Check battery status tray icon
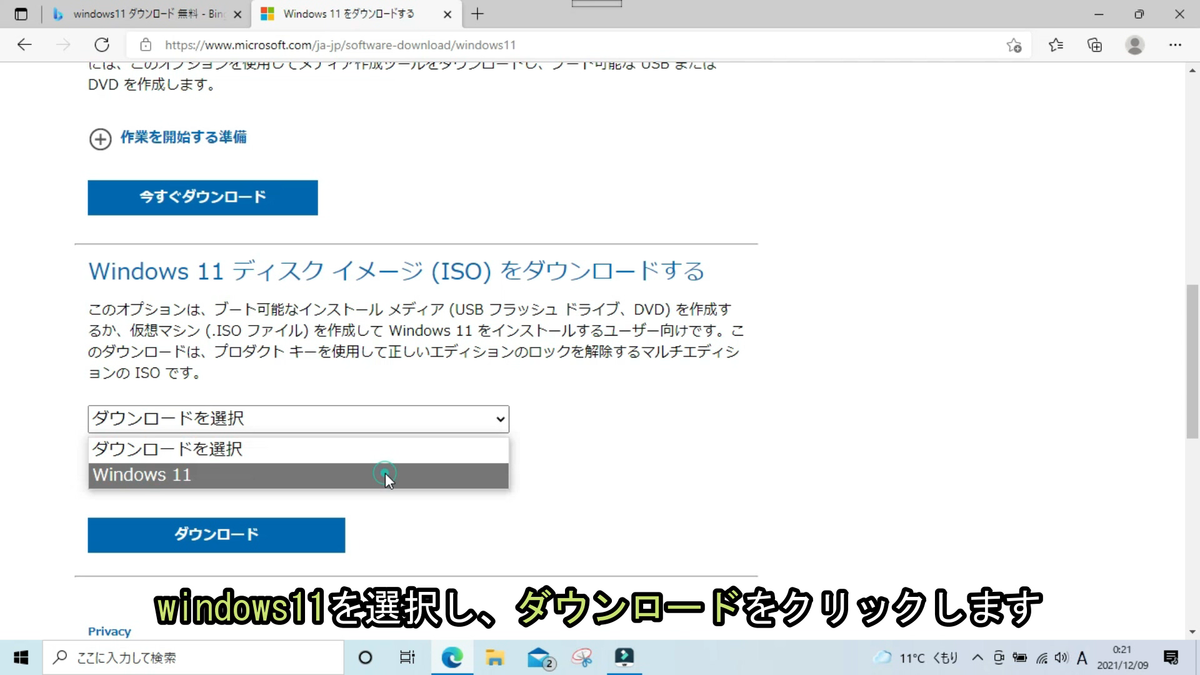The height and width of the screenshot is (675, 1200). [x=1020, y=657]
